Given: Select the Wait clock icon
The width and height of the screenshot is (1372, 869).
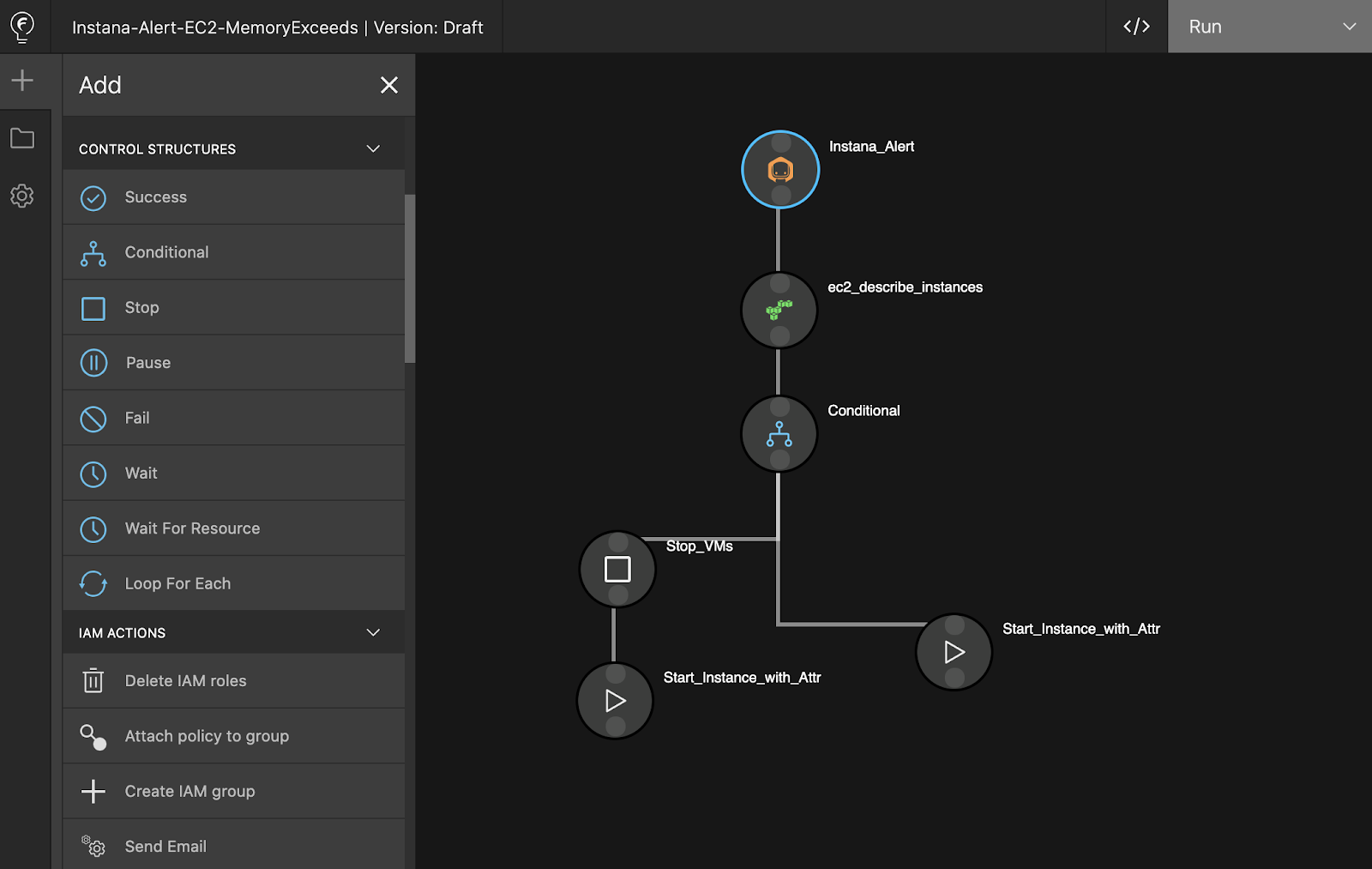Looking at the screenshot, I should coord(93,474).
